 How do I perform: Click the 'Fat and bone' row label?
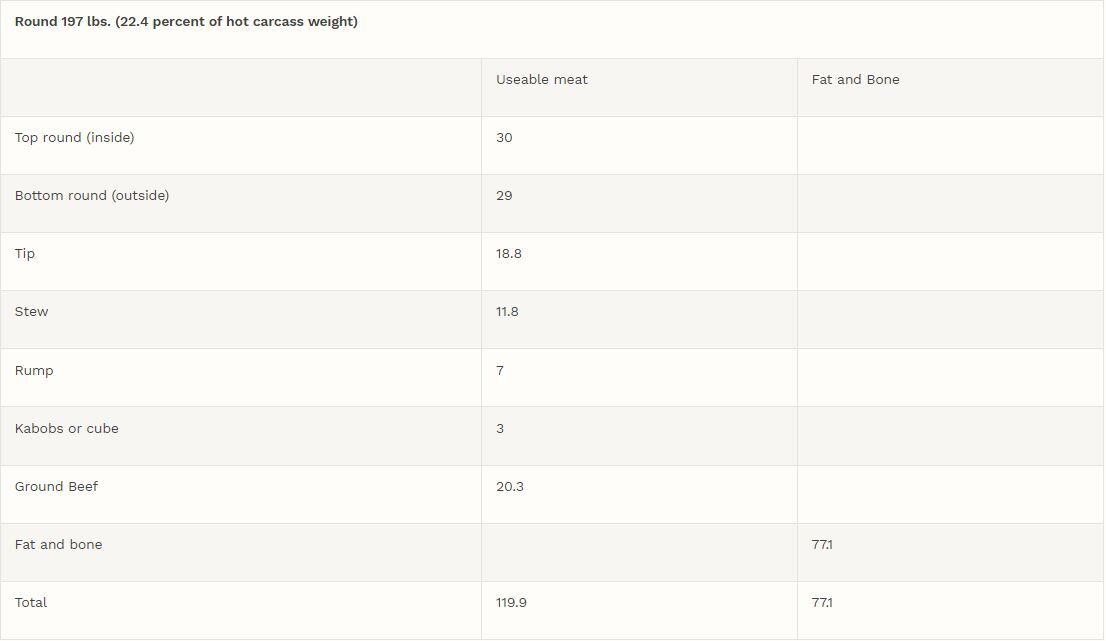point(58,545)
